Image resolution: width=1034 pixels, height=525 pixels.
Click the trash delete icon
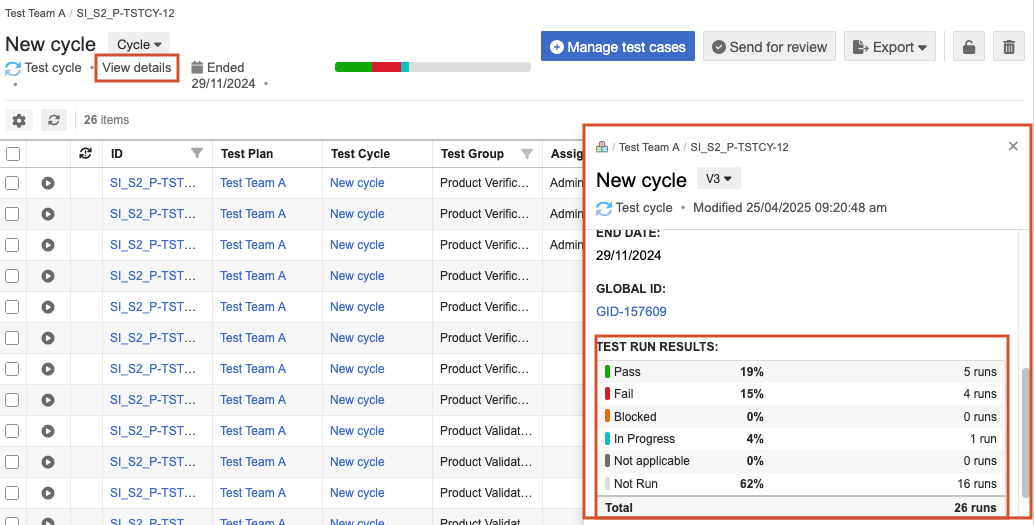(x=1009, y=47)
